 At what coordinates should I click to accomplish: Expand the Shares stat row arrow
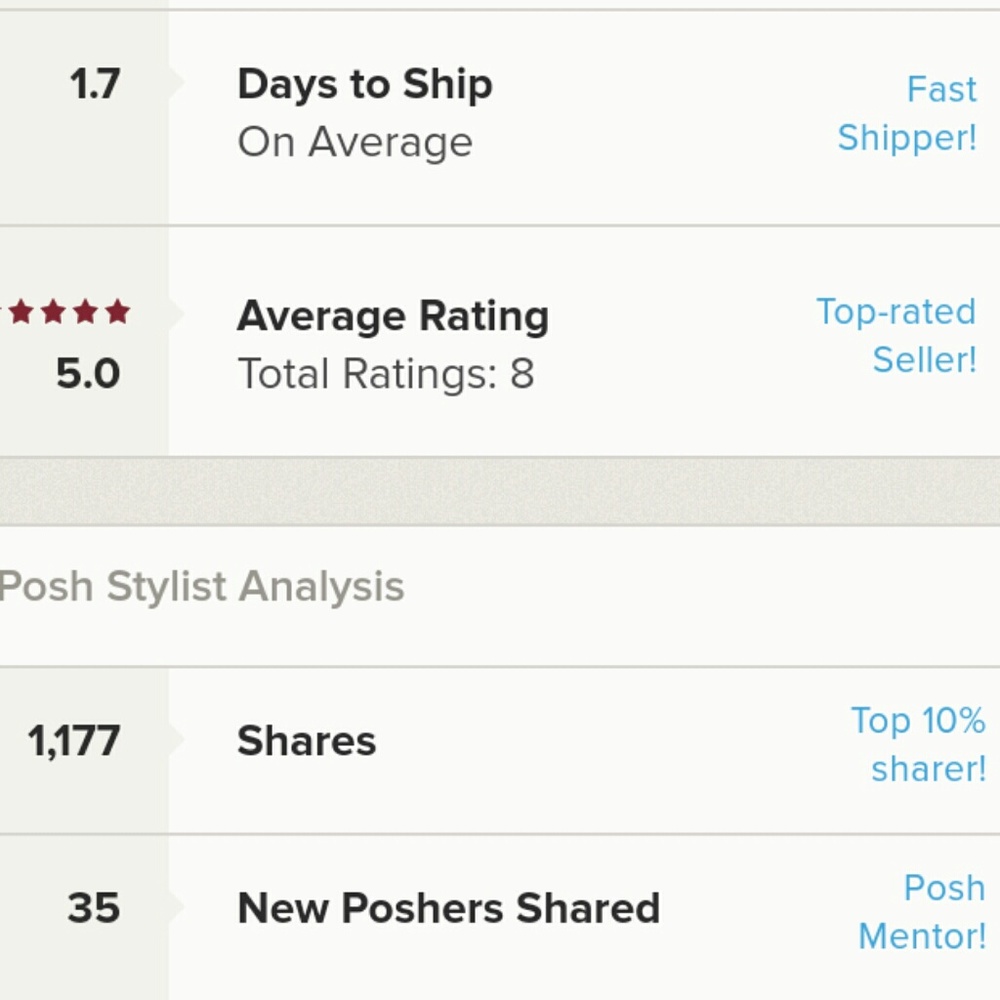175,740
